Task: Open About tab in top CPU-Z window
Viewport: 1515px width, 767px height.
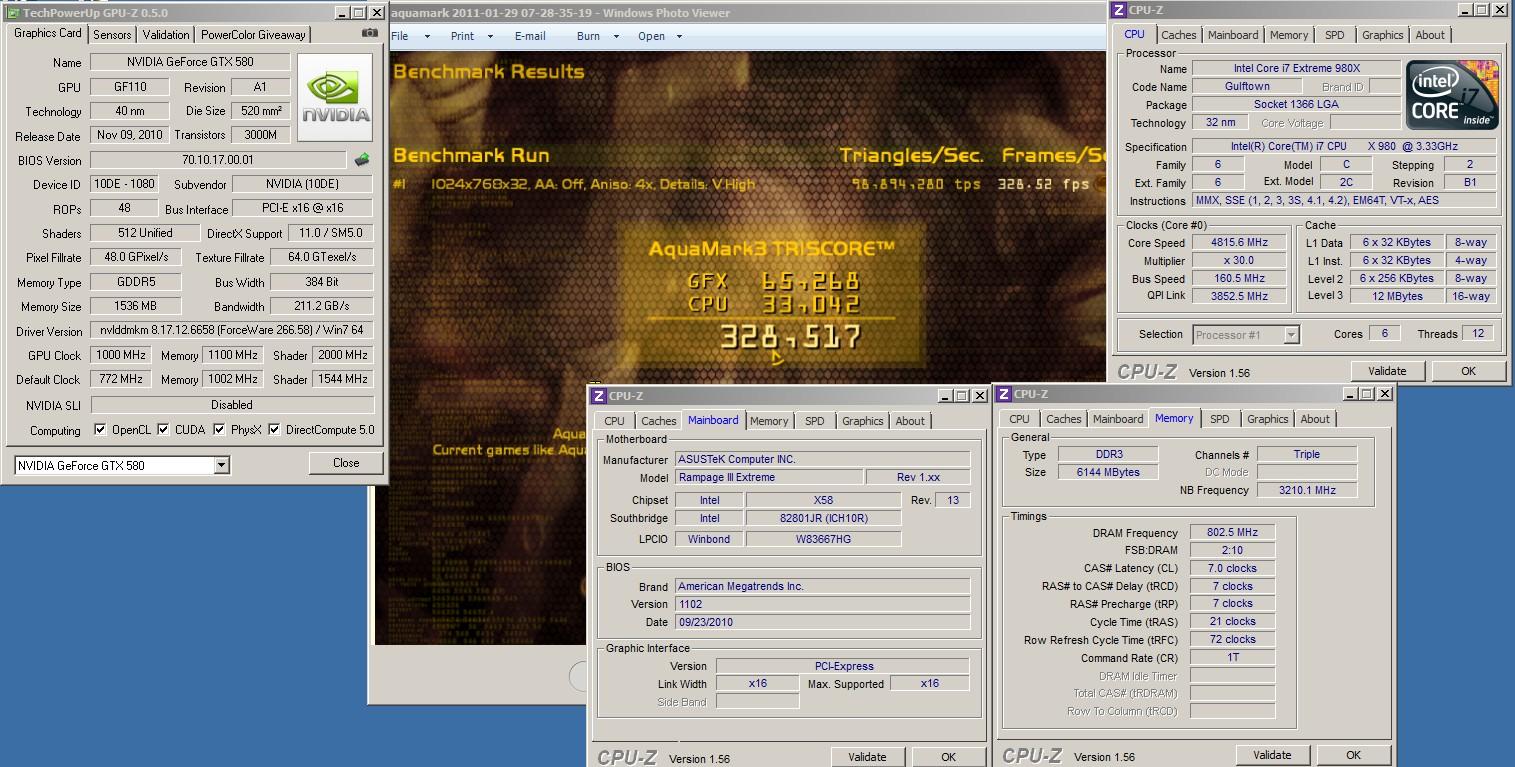Action: click(1430, 35)
